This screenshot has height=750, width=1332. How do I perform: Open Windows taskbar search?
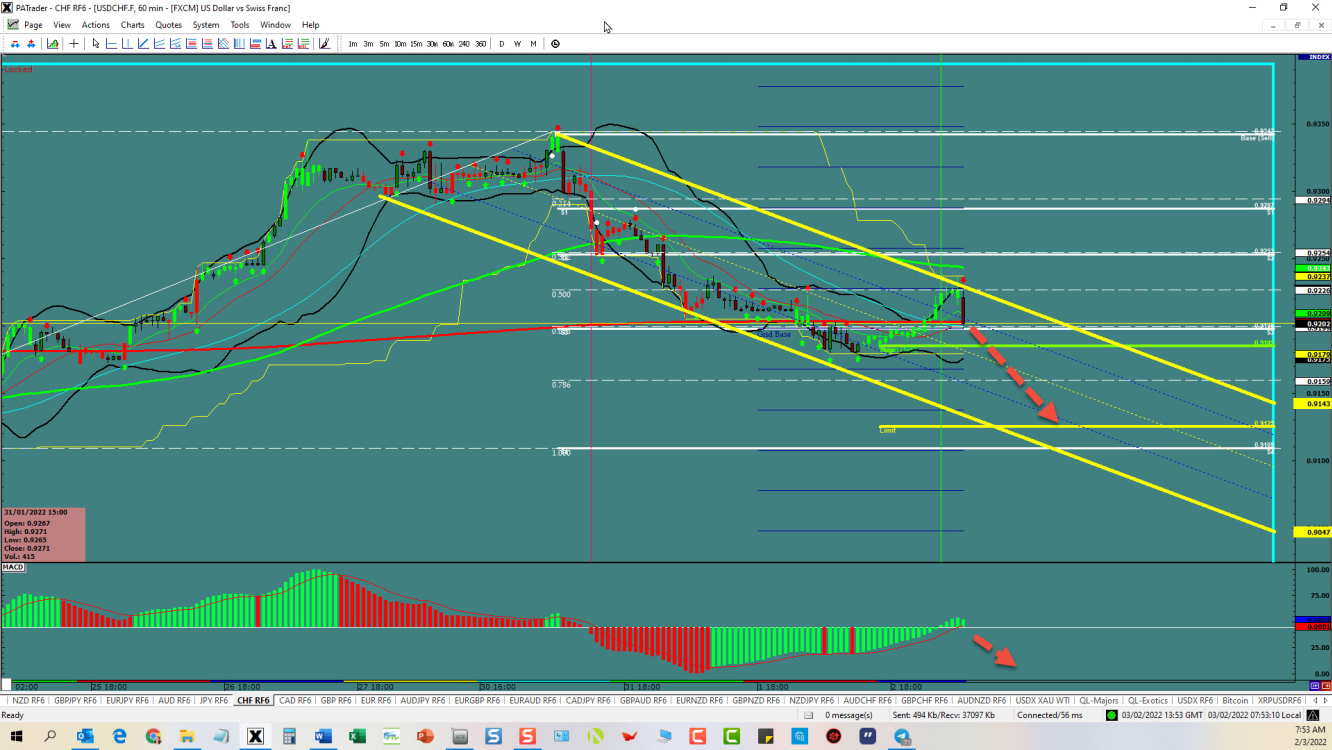tap(50, 737)
